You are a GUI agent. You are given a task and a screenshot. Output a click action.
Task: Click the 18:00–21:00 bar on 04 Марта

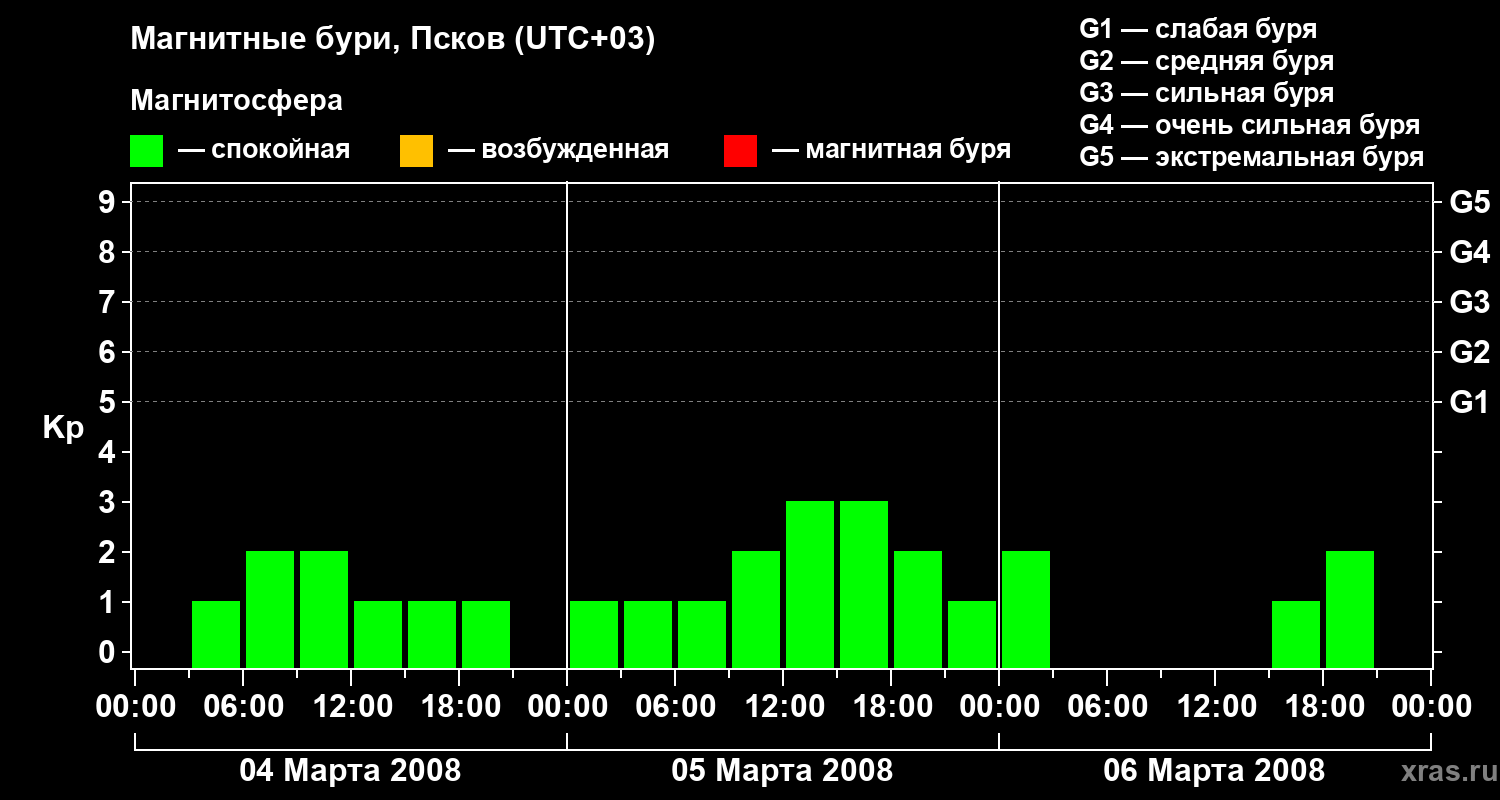(x=486, y=634)
